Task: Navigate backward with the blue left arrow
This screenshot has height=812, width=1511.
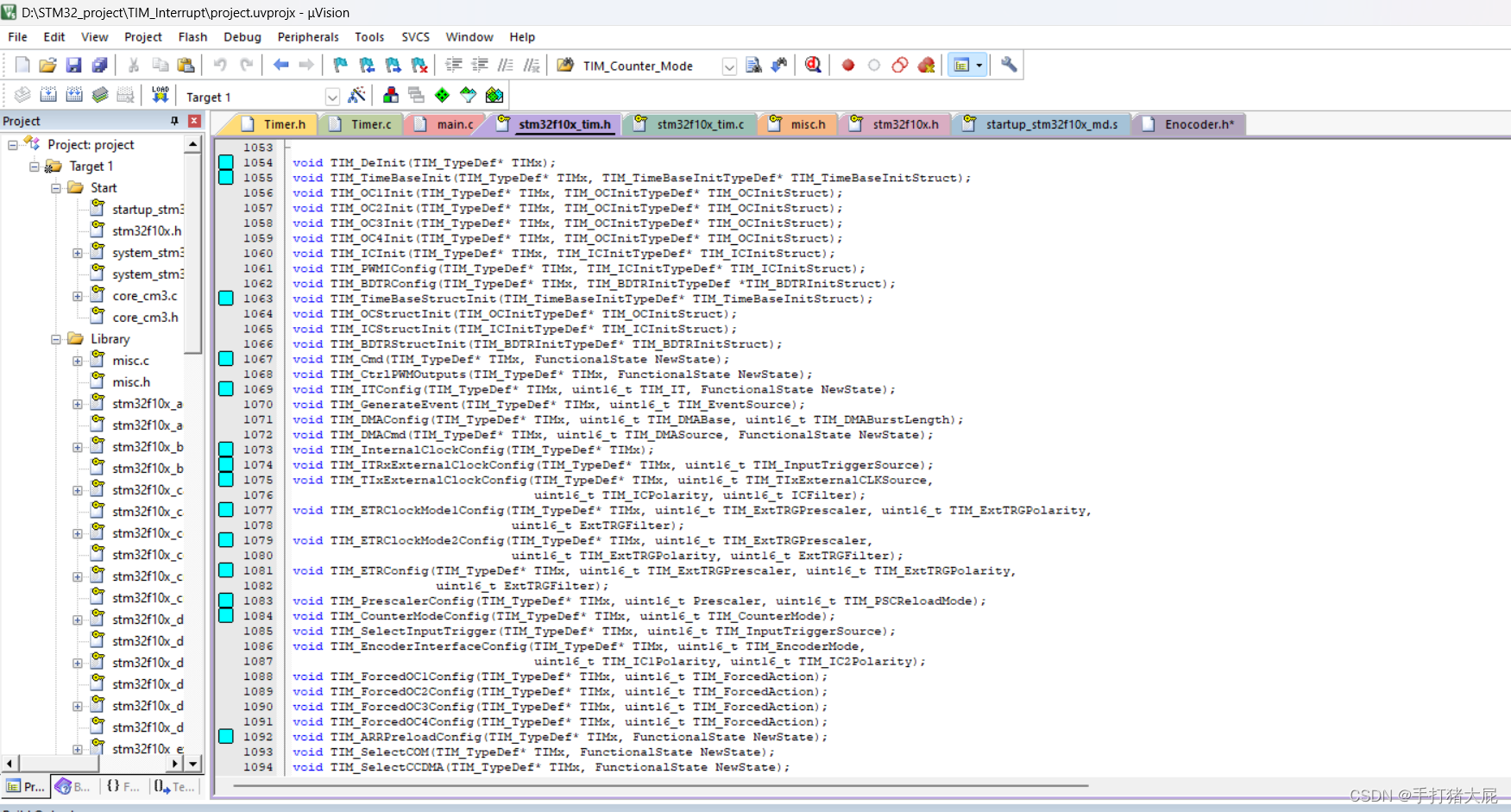Action: point(280,65)
